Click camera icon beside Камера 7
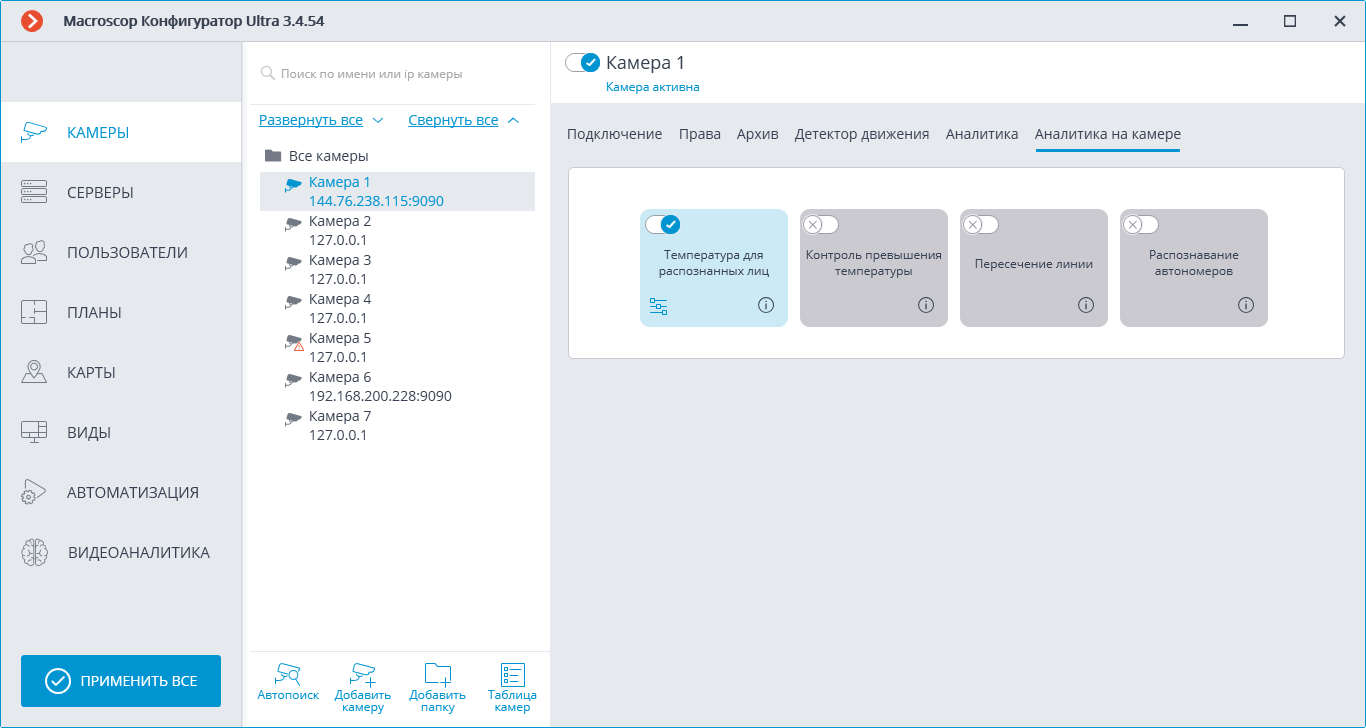Viewport: 1366px width, 728px height. 293,419
